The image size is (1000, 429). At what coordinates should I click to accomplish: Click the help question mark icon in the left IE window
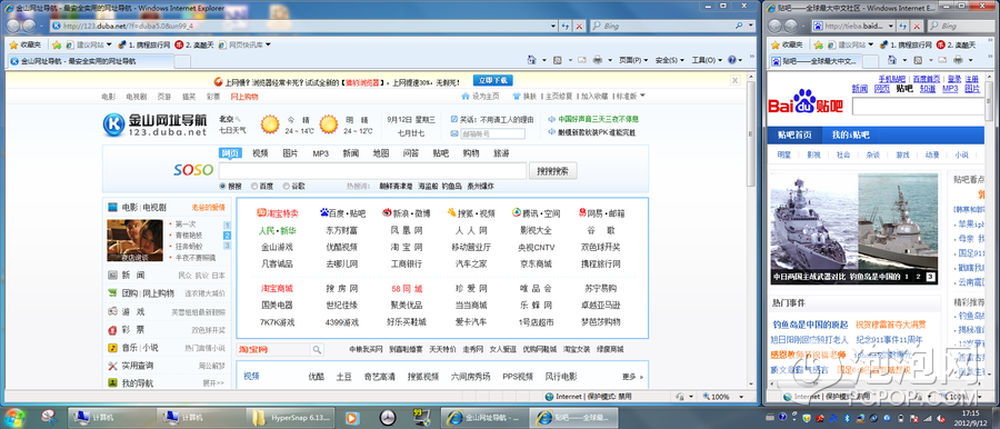point(732,60)
